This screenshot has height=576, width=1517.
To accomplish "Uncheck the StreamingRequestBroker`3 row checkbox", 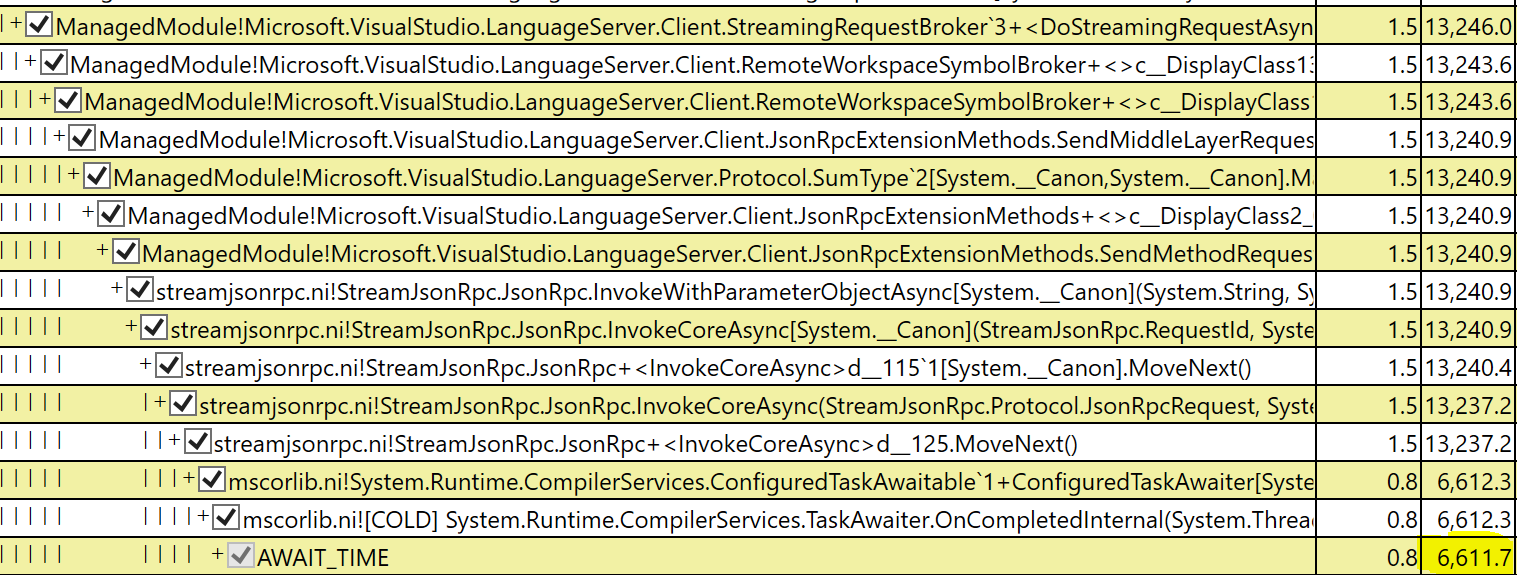I will pos(40,25).
